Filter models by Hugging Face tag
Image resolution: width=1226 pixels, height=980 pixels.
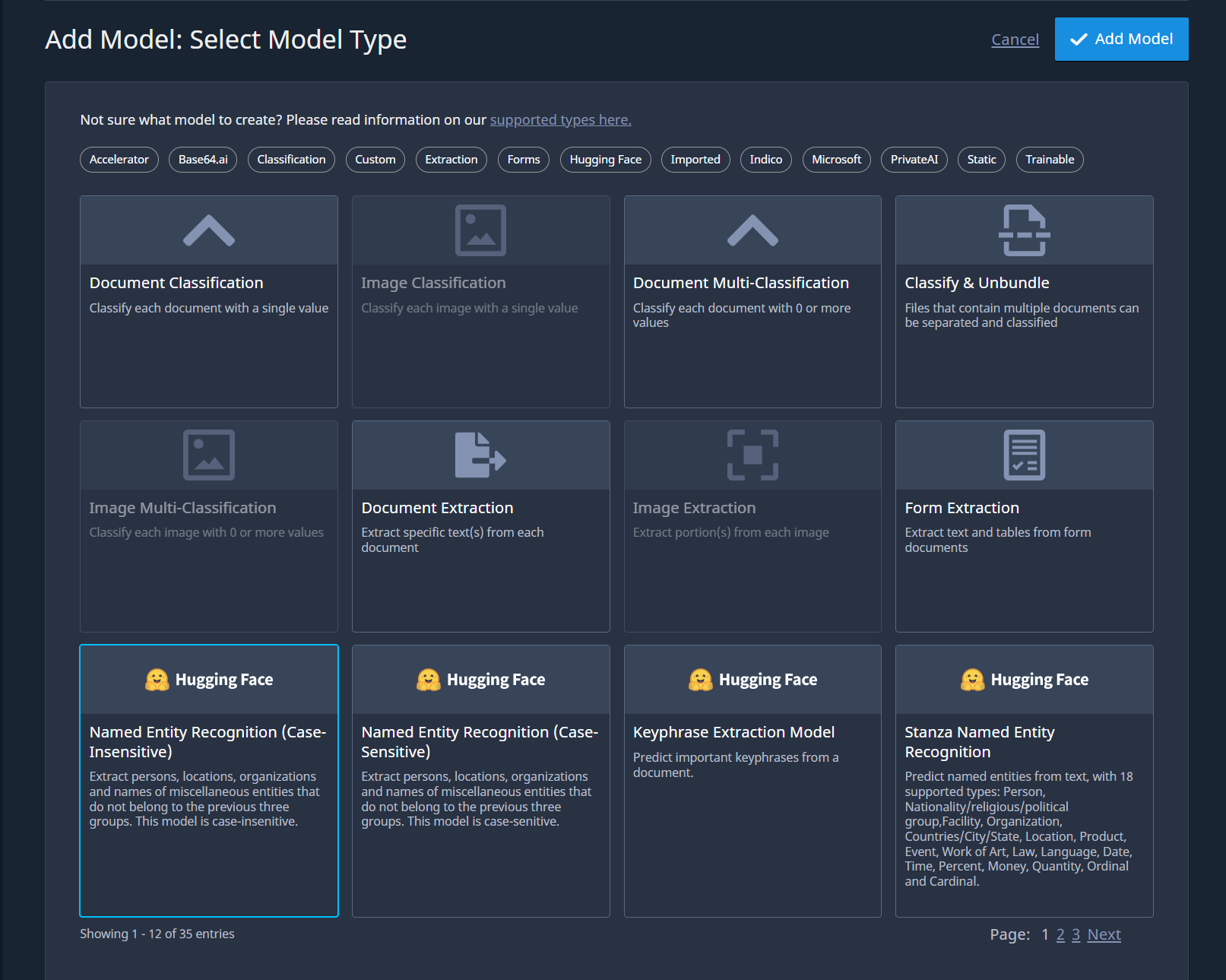point(606,160)
